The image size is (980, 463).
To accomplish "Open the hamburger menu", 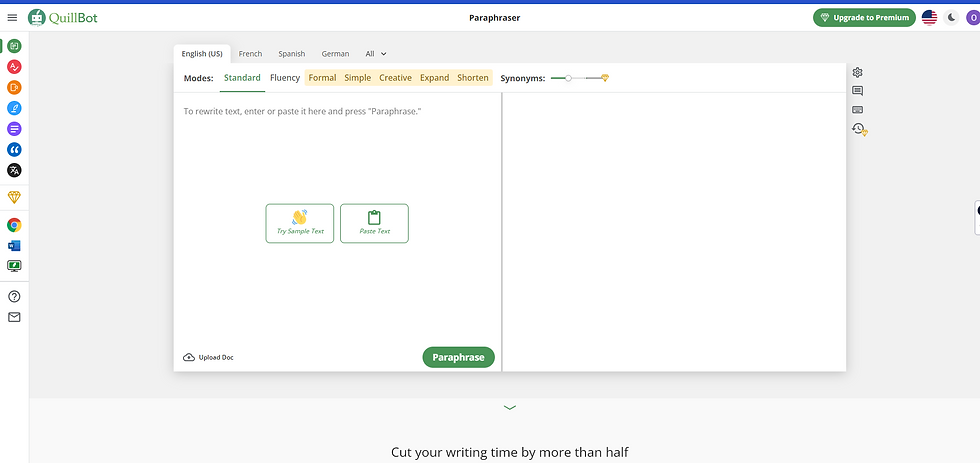I will point(12,17).
